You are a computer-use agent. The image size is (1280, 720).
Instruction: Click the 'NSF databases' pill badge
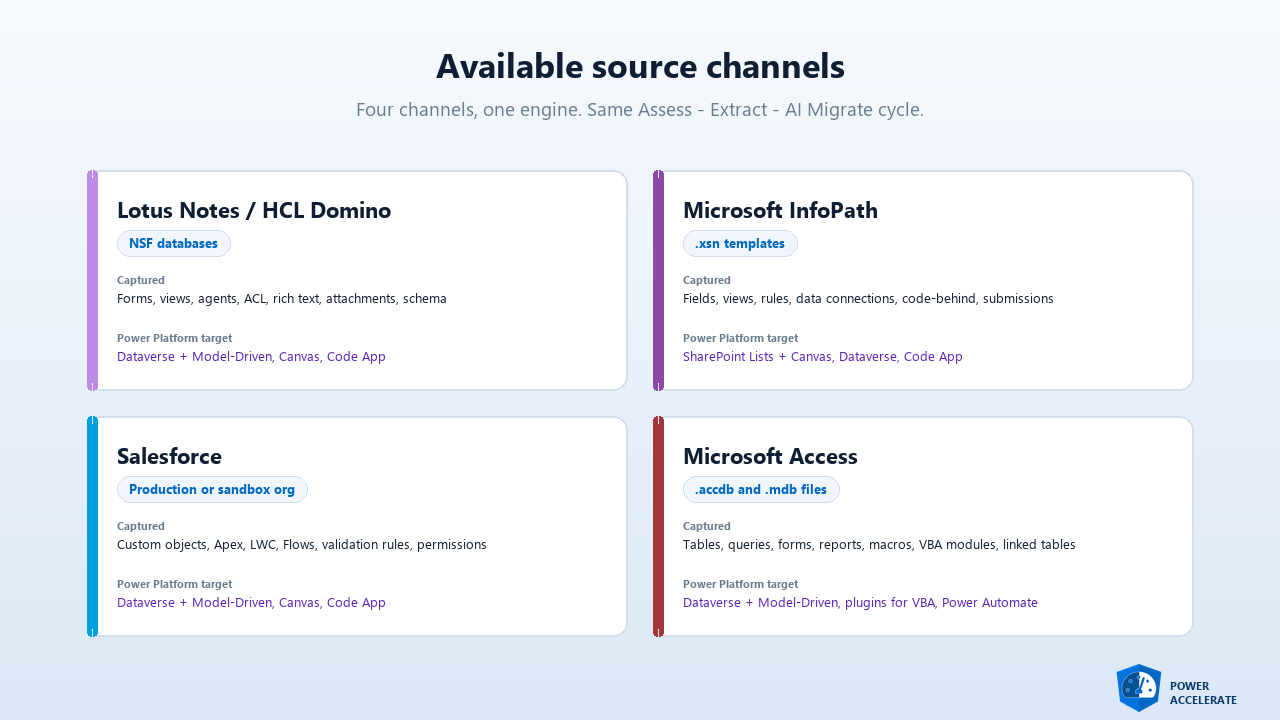pos(174,243)
